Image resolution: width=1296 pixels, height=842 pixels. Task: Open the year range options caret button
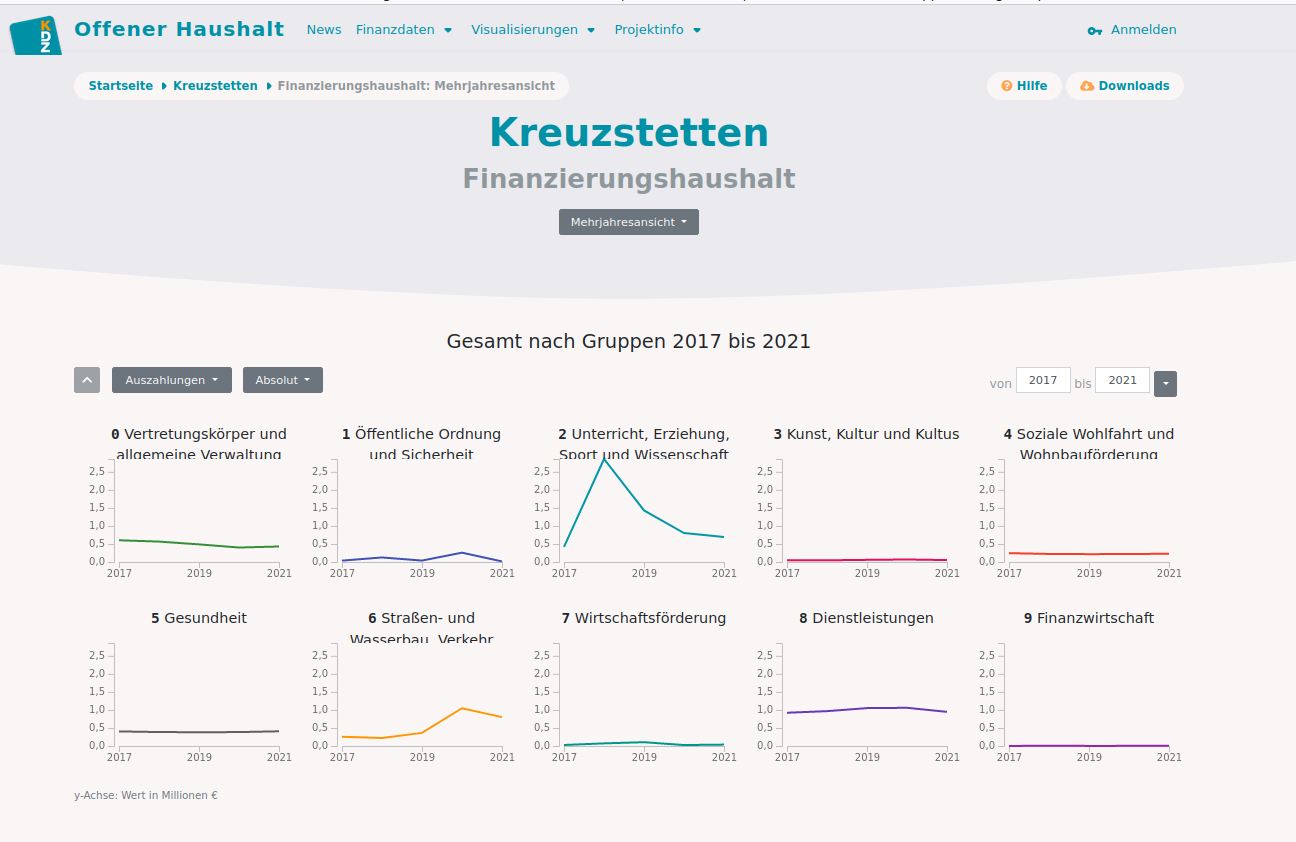click(x=1165, y=384)
